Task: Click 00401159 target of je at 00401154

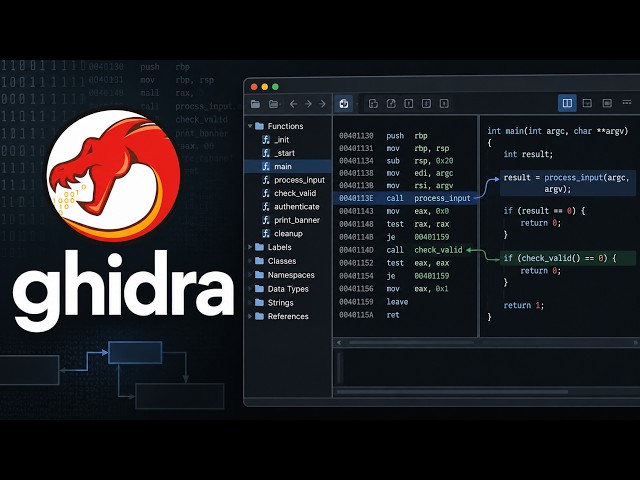Action: point(432,276)
